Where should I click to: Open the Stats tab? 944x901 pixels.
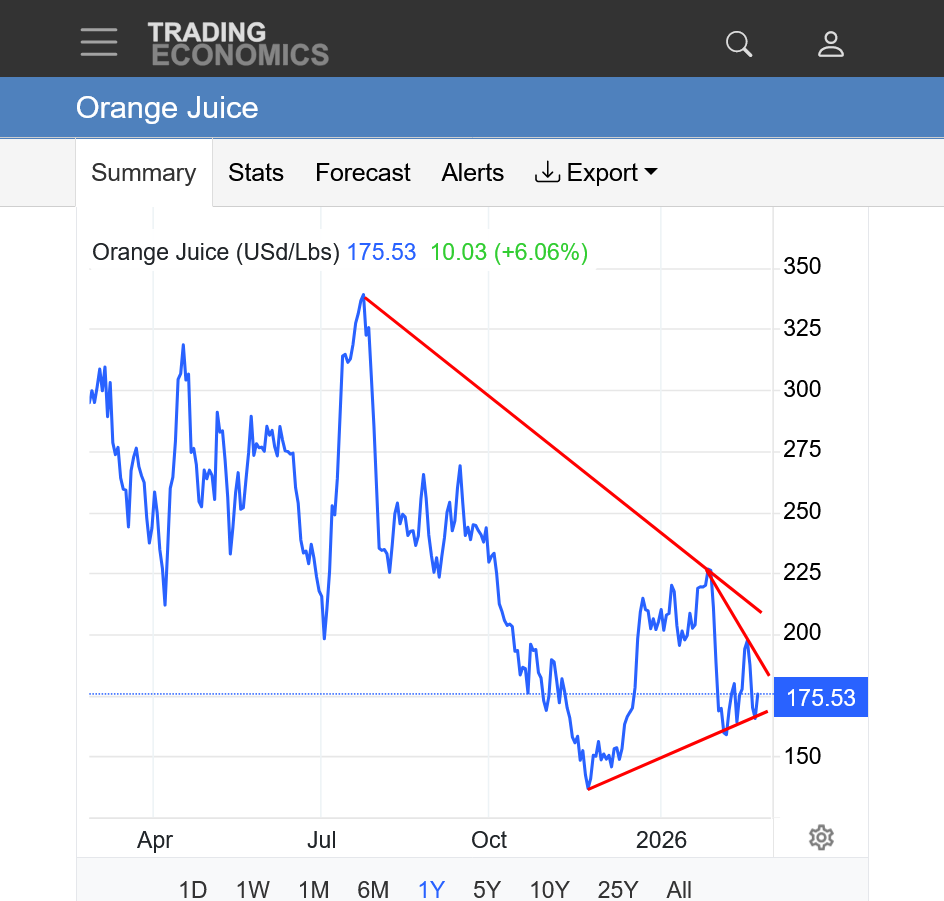point(256,173)
